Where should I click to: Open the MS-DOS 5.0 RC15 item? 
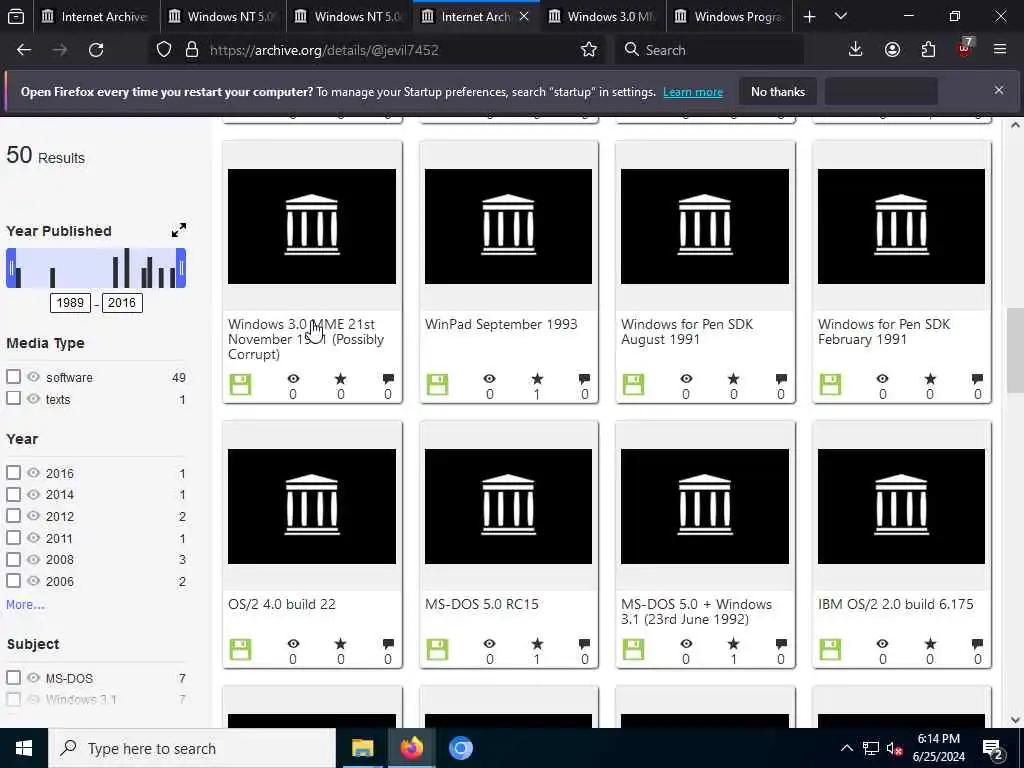click(481, 604)
